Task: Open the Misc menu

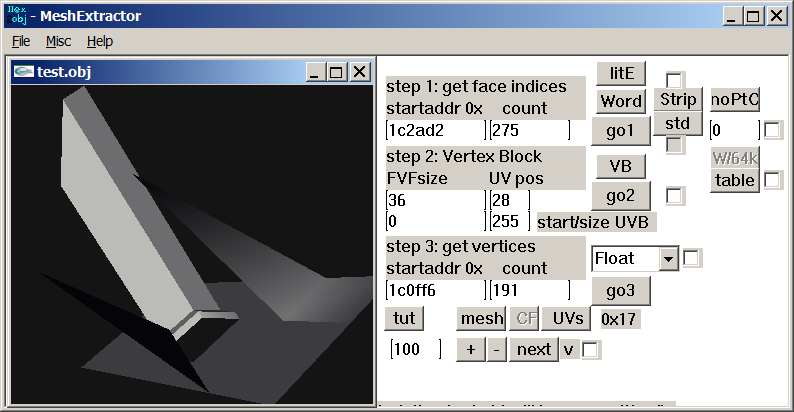Action: coord(58,41)
